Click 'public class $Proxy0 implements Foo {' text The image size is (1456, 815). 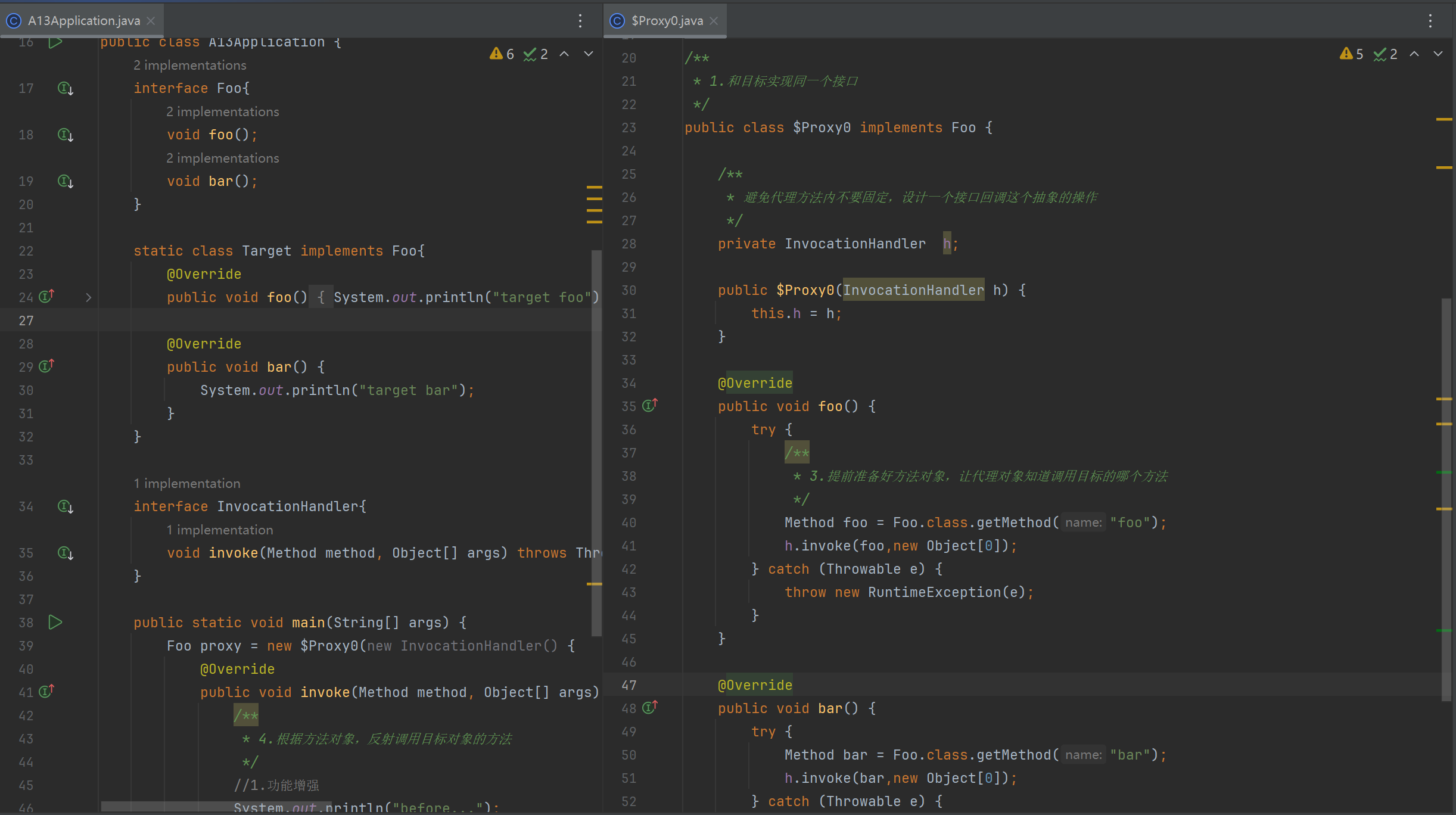point(838,127)
